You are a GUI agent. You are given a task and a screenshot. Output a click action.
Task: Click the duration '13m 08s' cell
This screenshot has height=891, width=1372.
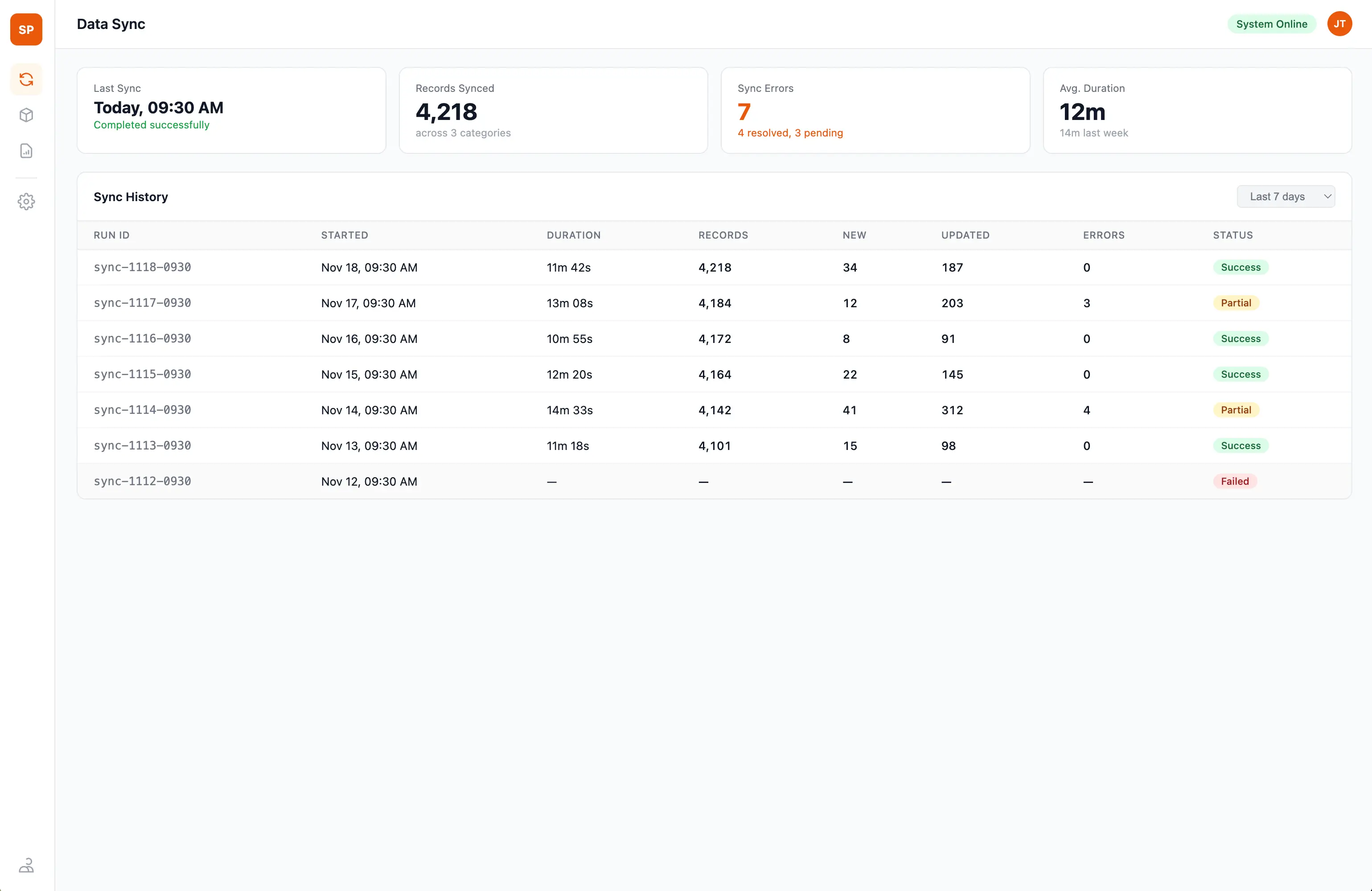click(x=570, y=303)
